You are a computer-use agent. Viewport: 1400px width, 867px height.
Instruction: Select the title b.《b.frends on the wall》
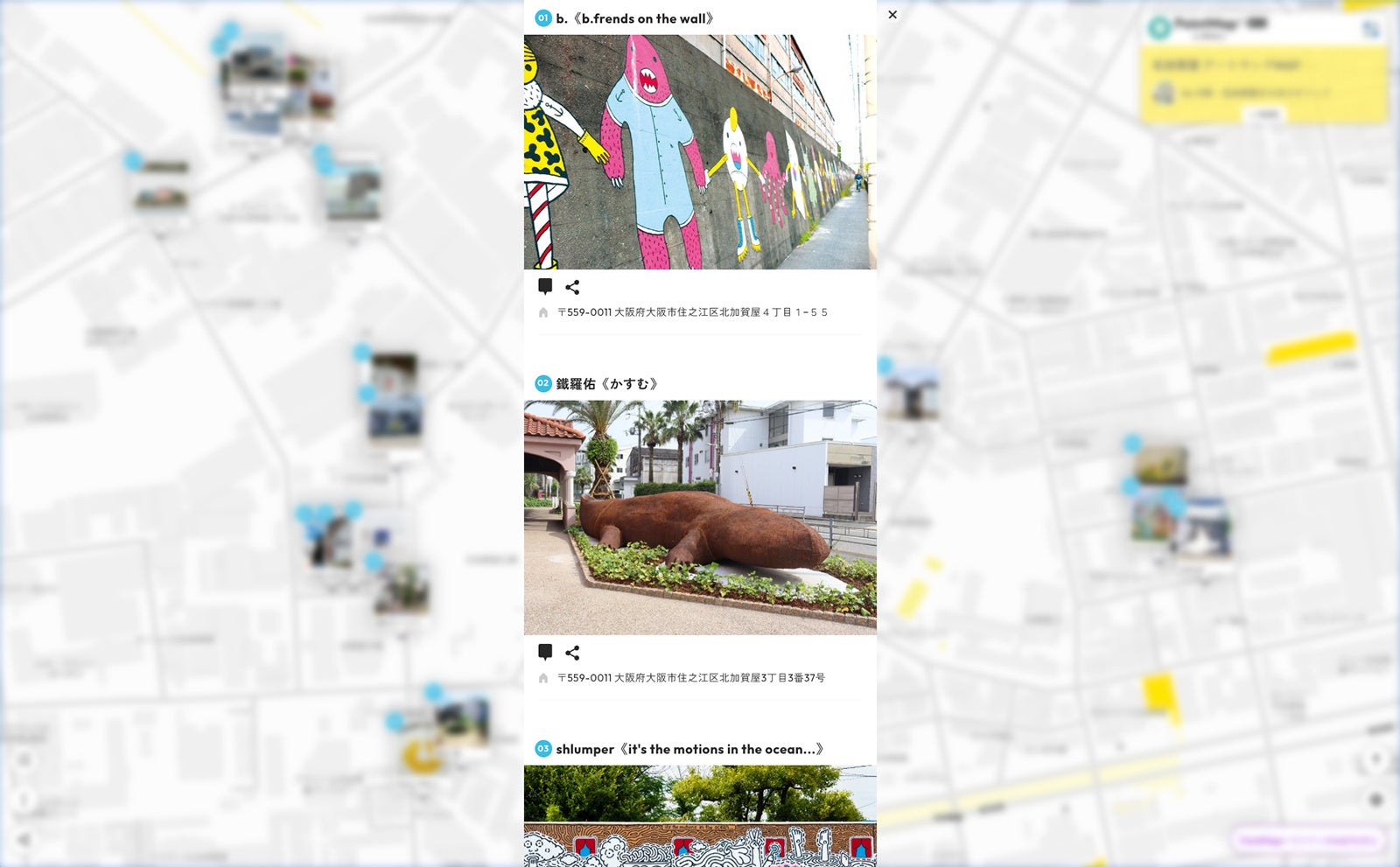pyautogui.click(x=635, y=18)
